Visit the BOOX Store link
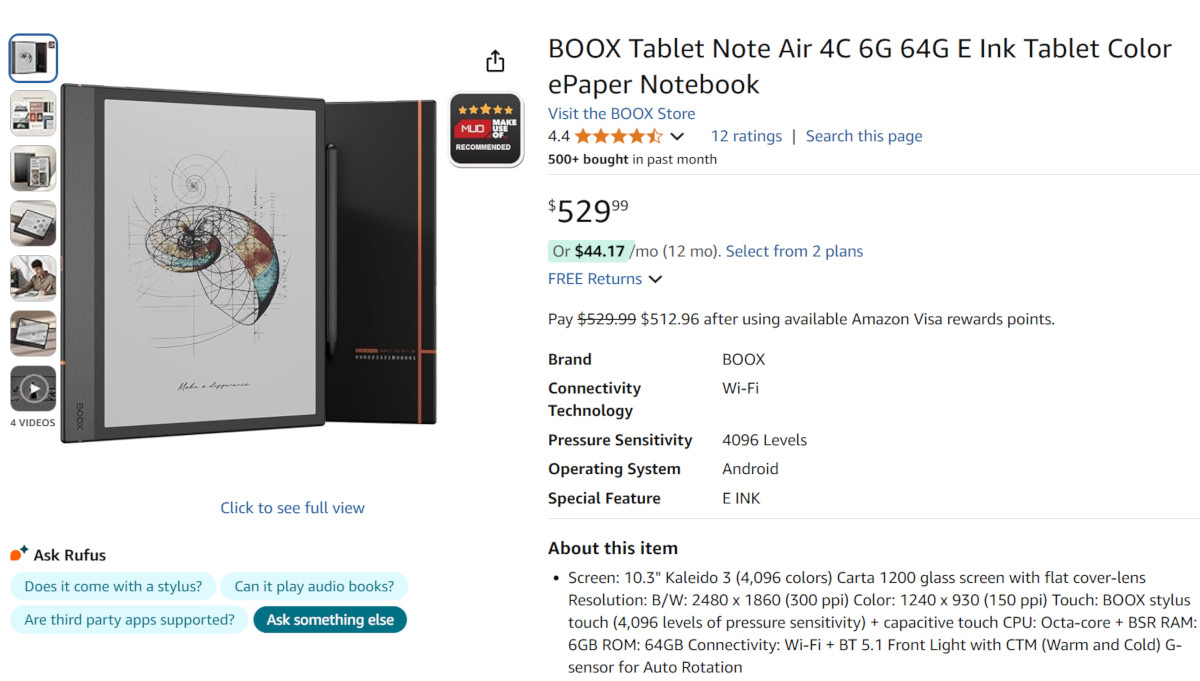1200x681 pixels. click(x=621, y=113)
